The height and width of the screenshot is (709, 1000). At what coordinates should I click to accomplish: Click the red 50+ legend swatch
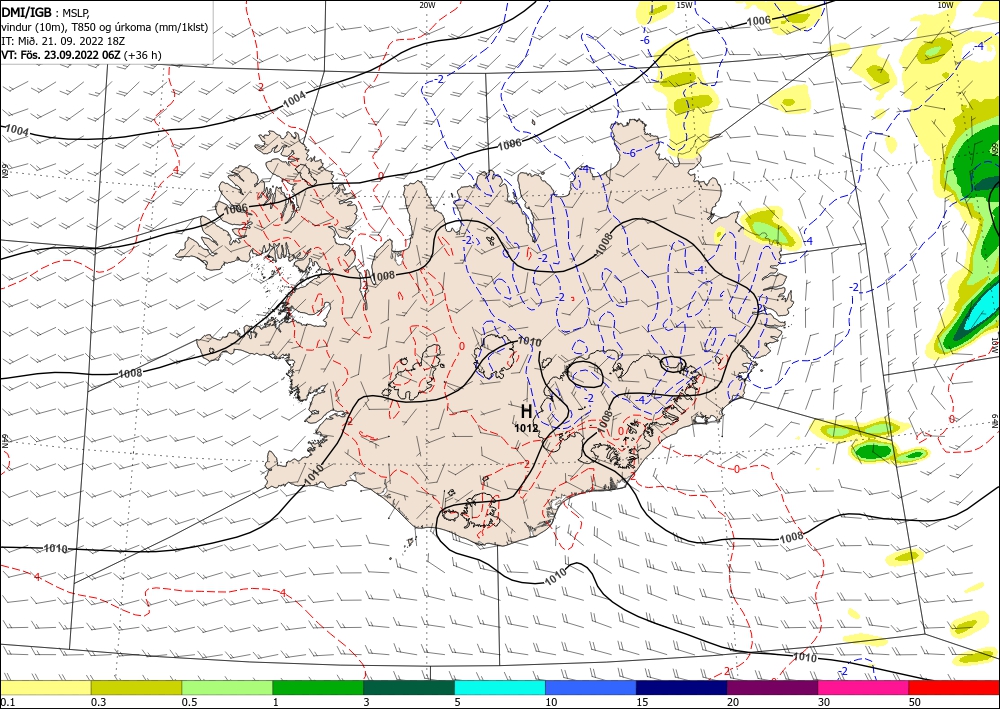pyautogui.click(x=954, y=687)
